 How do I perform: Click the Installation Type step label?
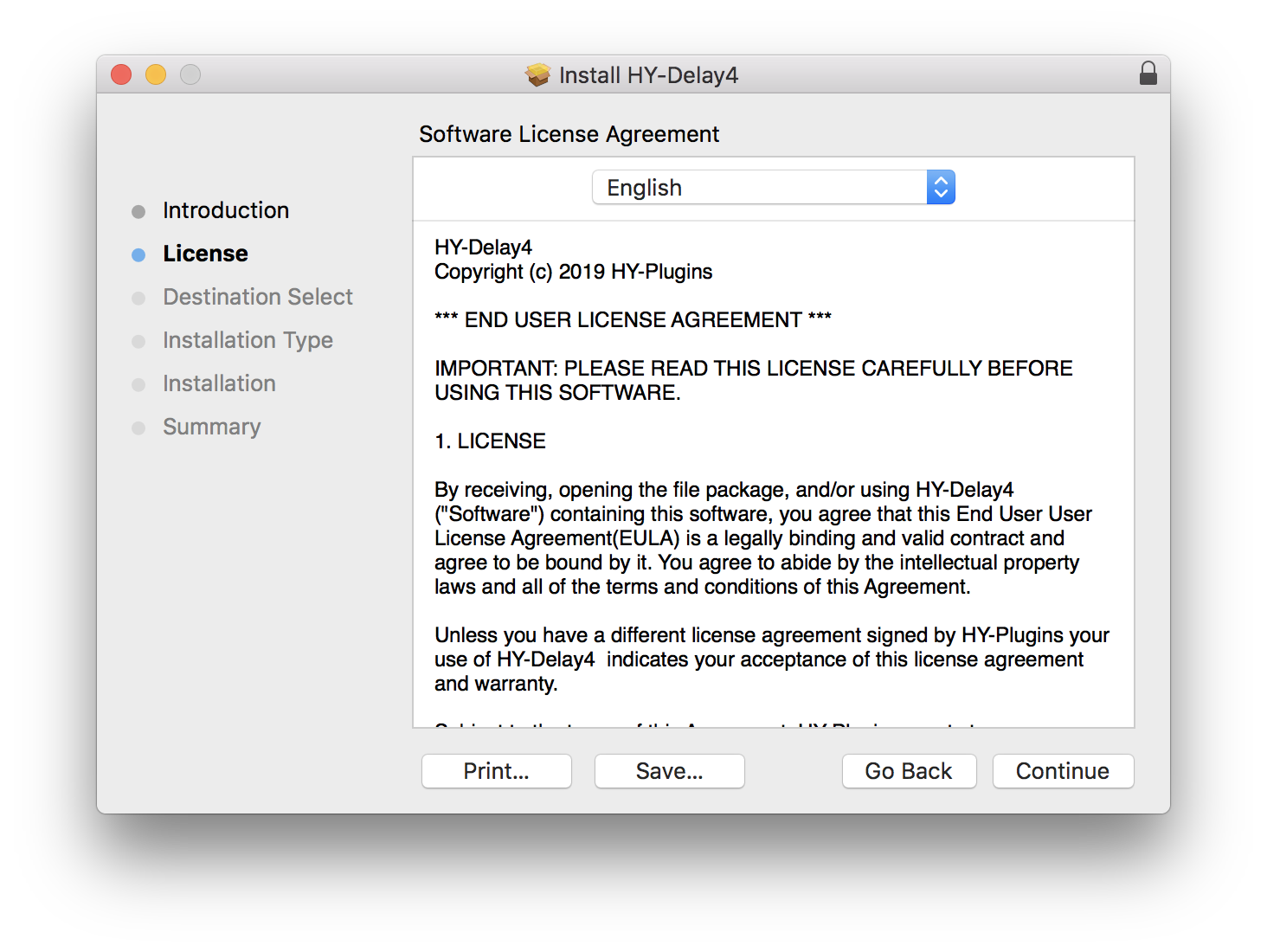(248, 340)
